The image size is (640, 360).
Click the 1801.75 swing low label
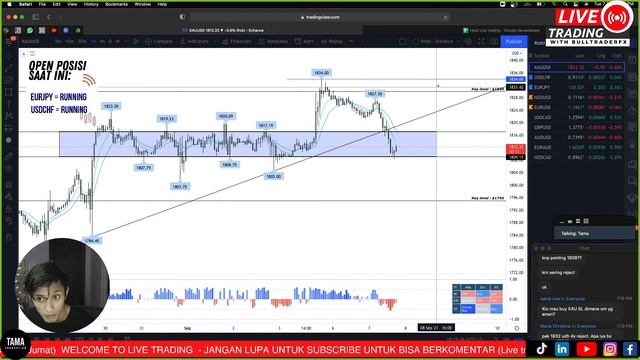click(180, 187)
